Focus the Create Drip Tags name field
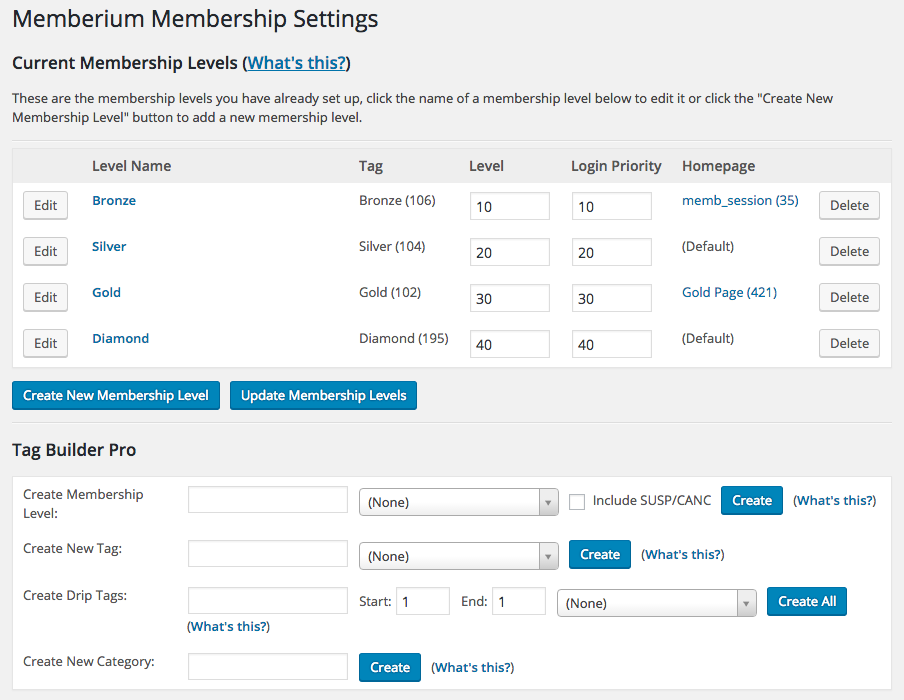Viewport: 904px width, 700px height. [268, 600]
